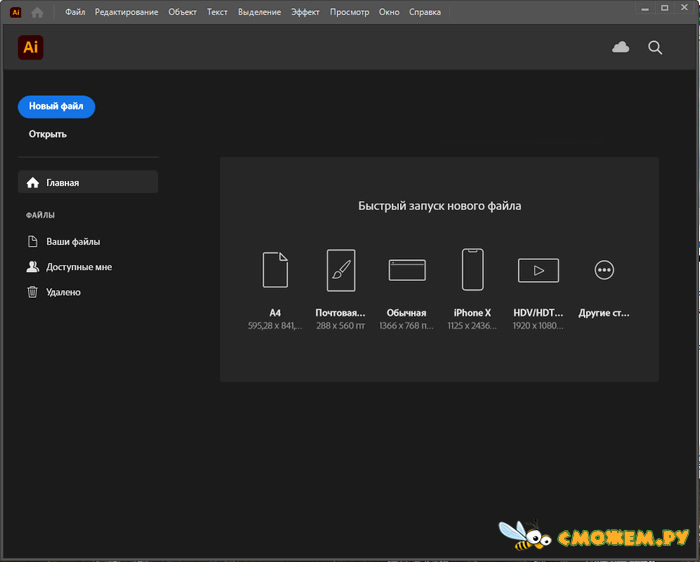The image size is (700, 562).
Task: Click the 1920 x 1080 size text
Action: point(538,326)
